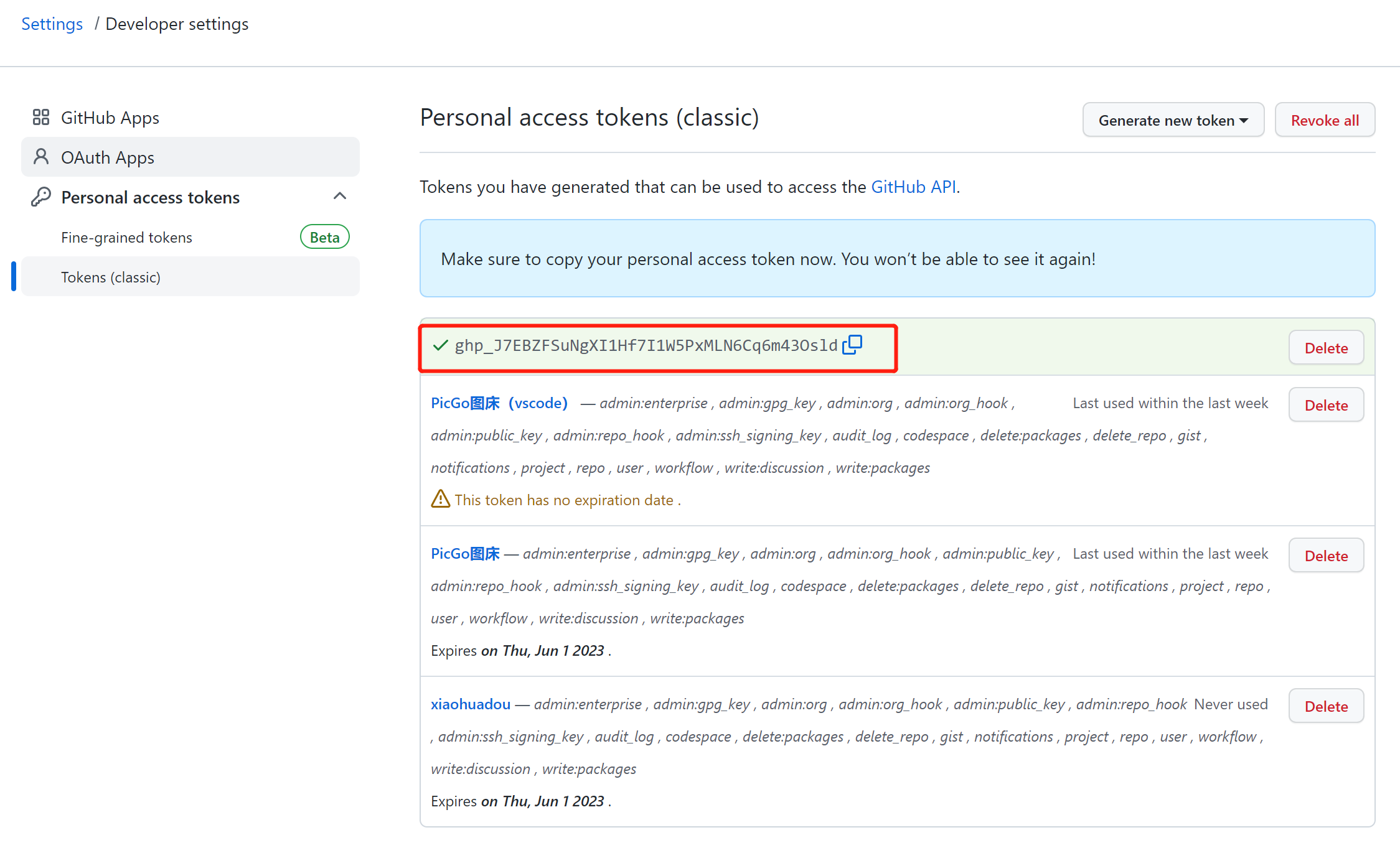Open the xiaohuadou token details

[470, 704]
